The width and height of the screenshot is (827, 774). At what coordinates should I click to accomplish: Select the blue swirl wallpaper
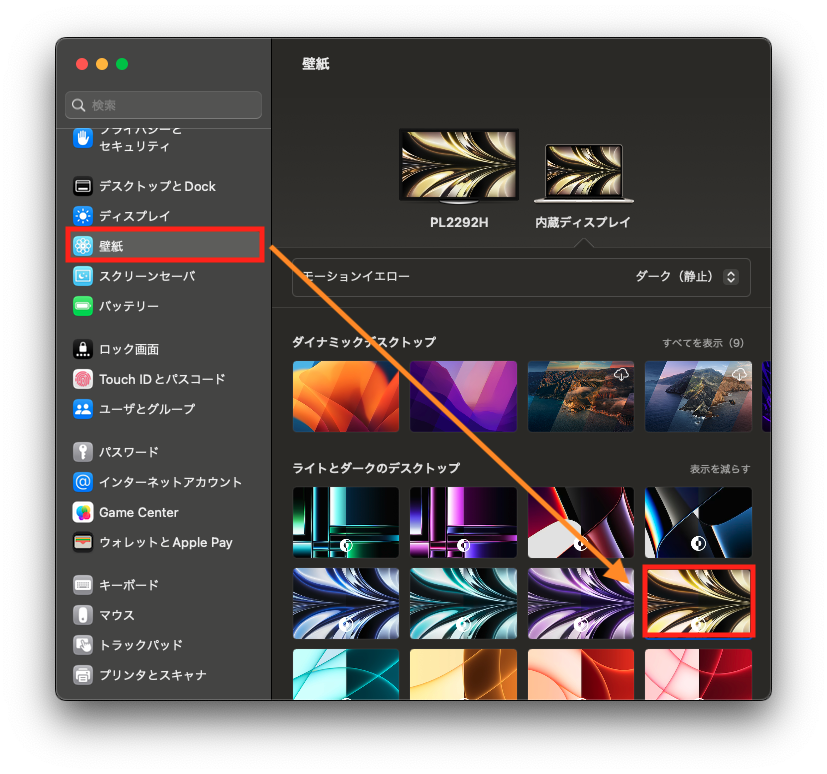[x=346, y=603]
